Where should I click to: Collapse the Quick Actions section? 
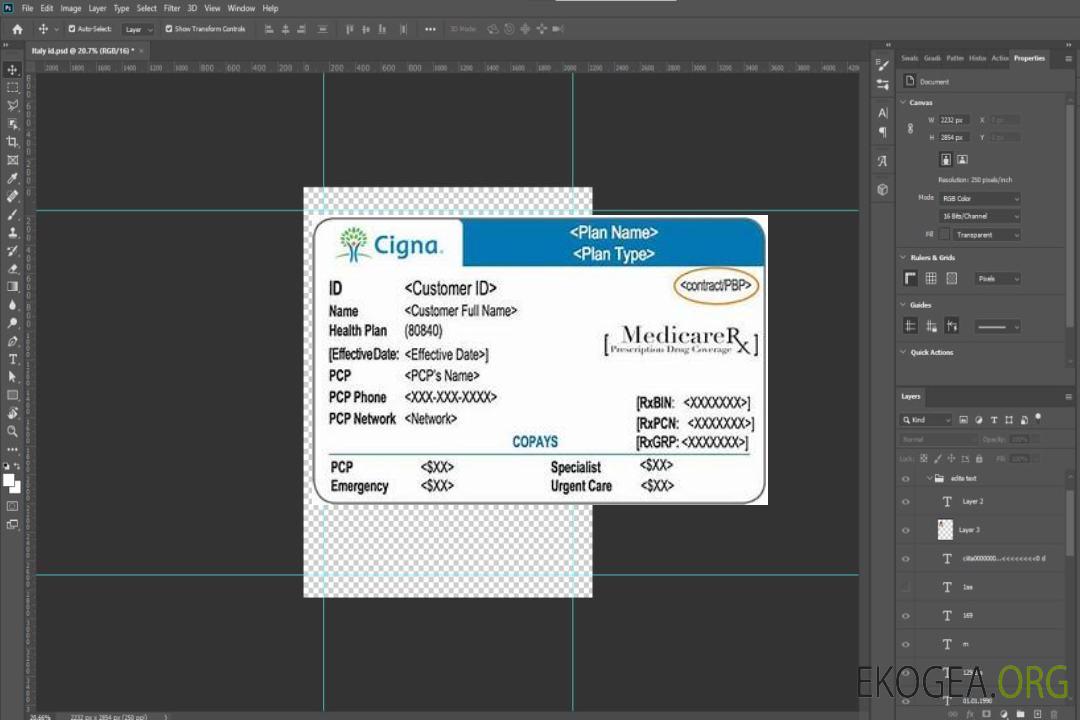click(x=904, y=352)
